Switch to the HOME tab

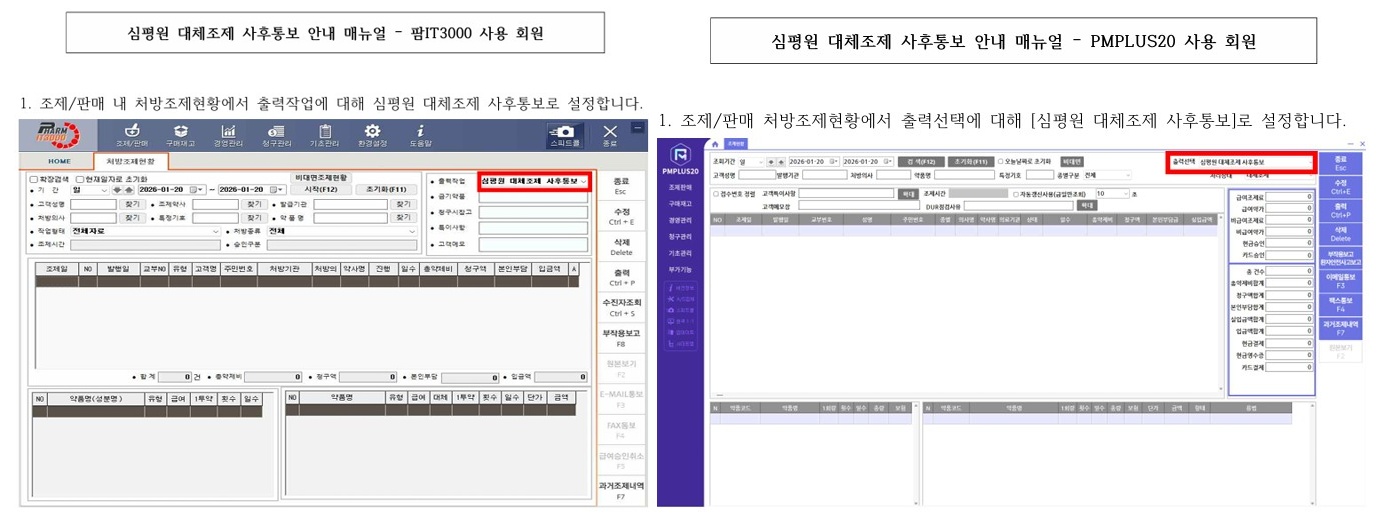pyautogui.click(x=59, y=160)
